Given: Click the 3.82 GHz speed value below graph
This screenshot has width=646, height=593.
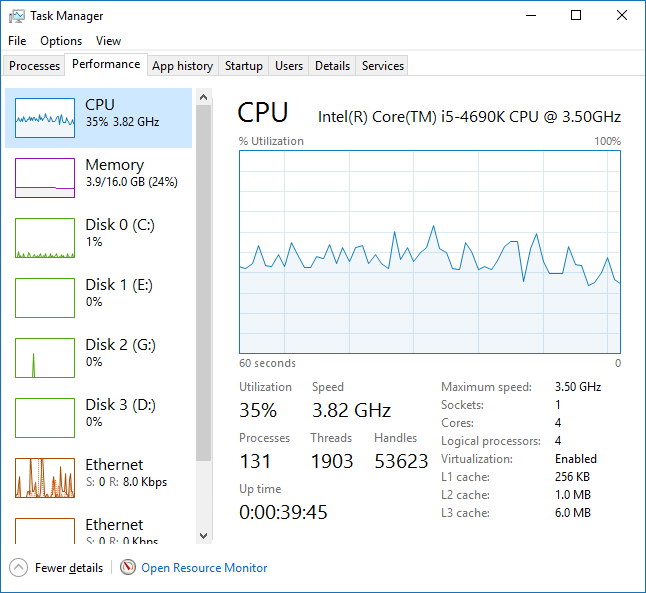Looking at the screenshot, I should [x=351, y=410].
